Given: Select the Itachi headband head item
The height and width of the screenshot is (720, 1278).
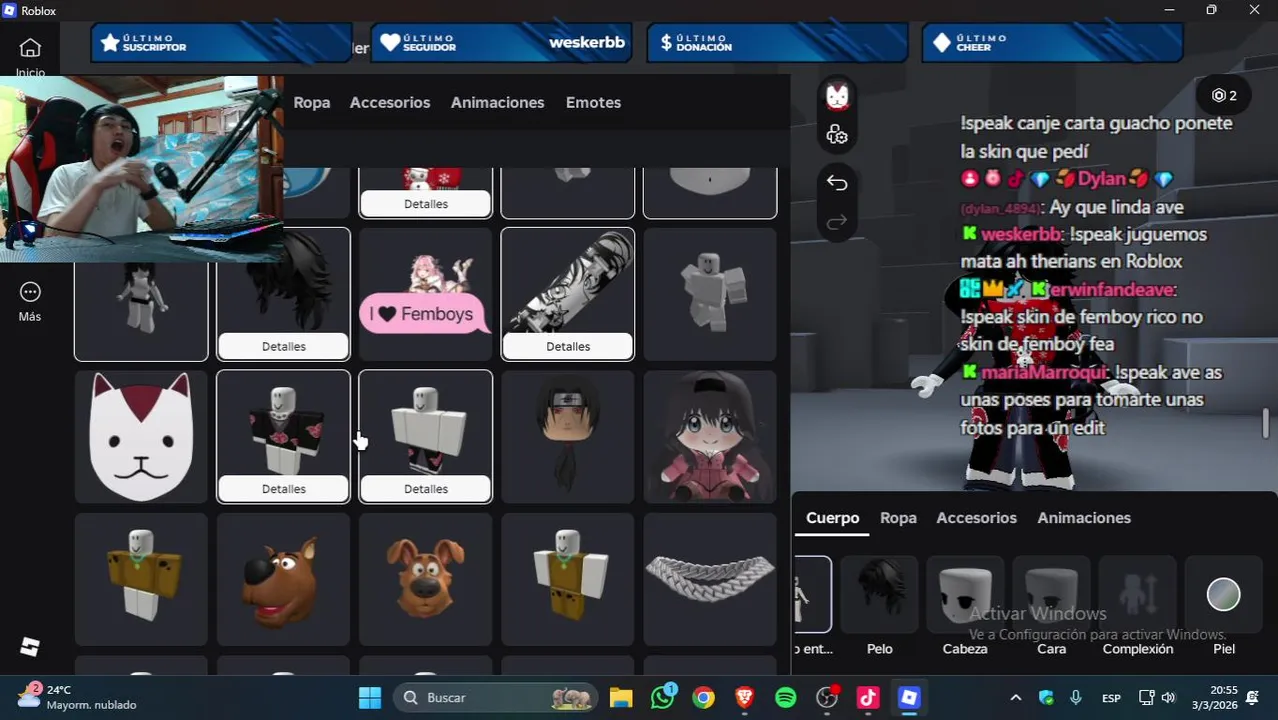Looking at the screenshot, I should [x=568, y=437].
